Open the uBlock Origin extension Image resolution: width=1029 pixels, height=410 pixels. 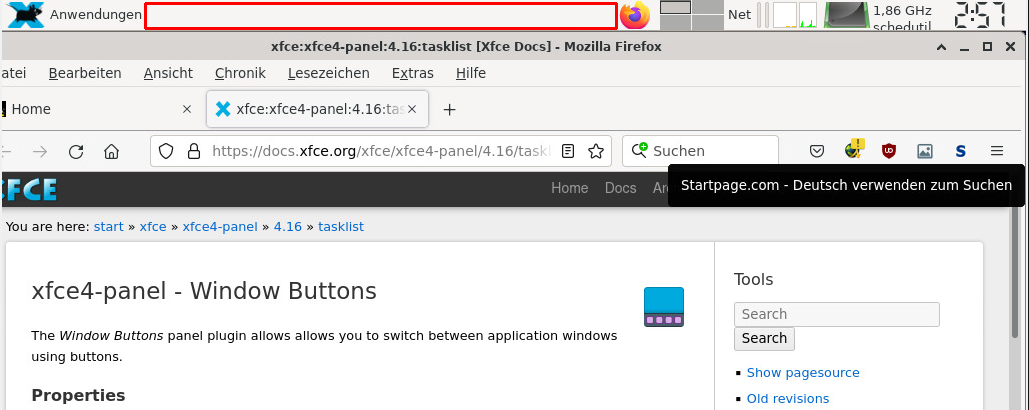click(x=889, y=151)
